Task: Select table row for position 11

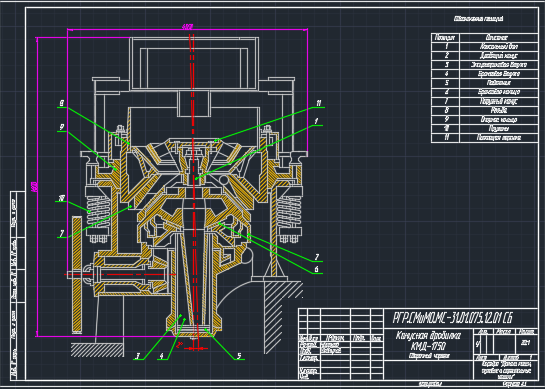Action: tap(485, 138)
